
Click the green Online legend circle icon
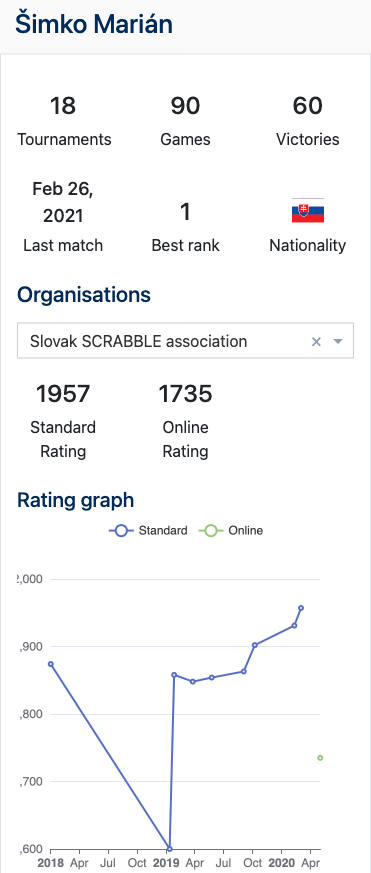tap(211, 531)
